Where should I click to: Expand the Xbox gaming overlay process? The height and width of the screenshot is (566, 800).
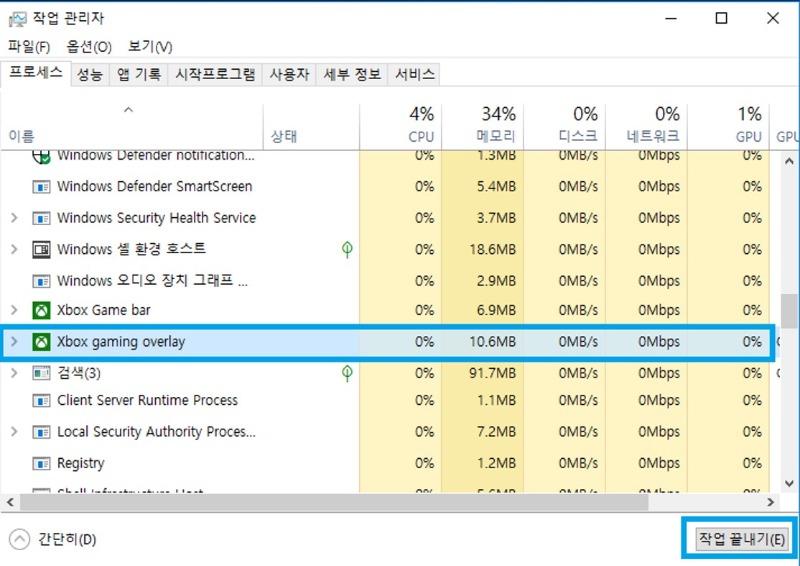point(14,342)
